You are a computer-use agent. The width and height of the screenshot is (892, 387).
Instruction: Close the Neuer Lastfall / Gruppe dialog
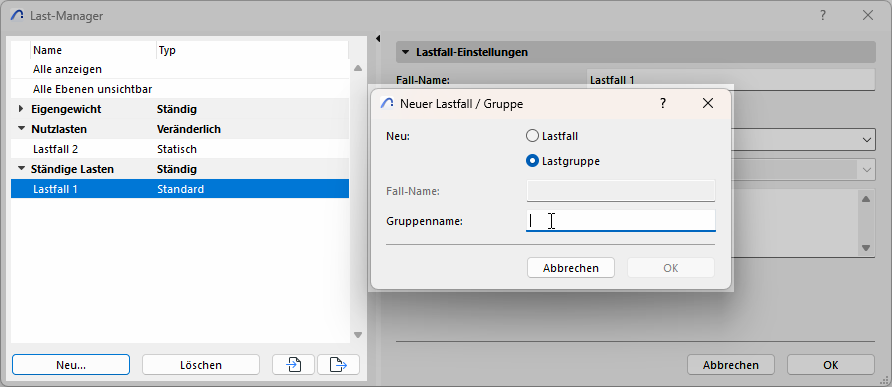click(x=708, y=104)
